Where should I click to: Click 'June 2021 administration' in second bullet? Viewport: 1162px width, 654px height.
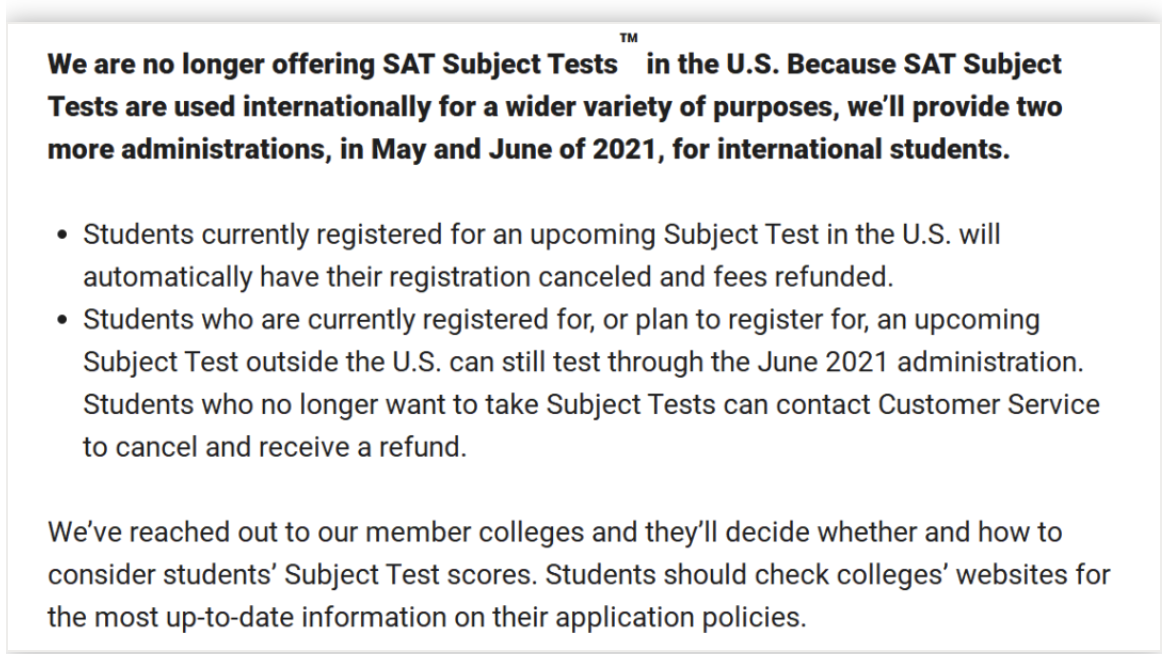click(918, 362)
